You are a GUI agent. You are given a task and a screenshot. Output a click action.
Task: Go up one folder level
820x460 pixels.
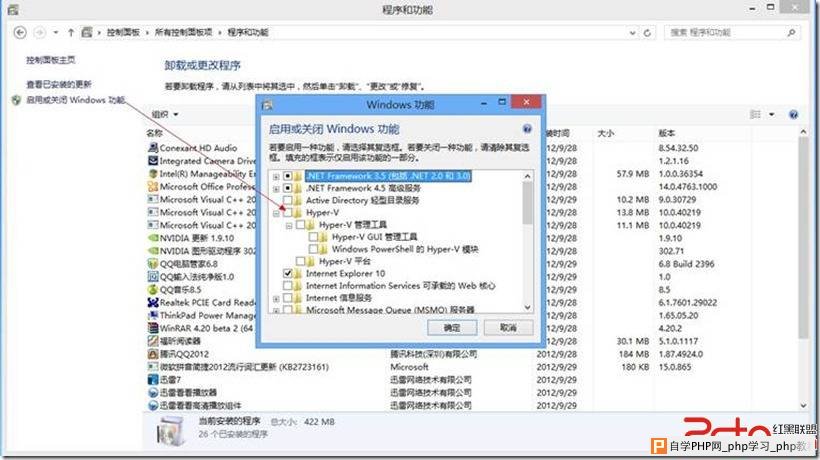[x=71, y=32]
